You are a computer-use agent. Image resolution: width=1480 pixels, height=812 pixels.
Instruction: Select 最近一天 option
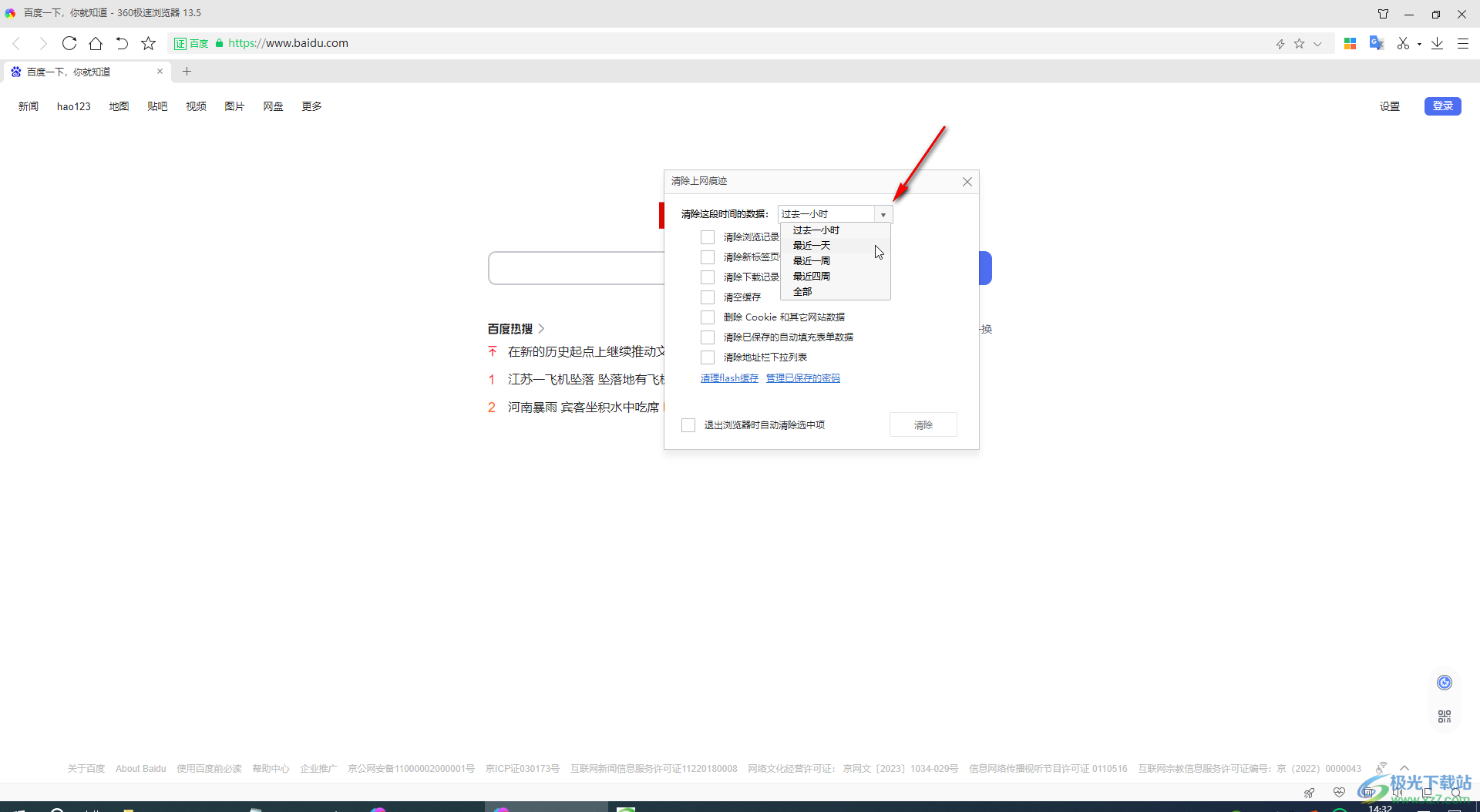tap(836, 246)
